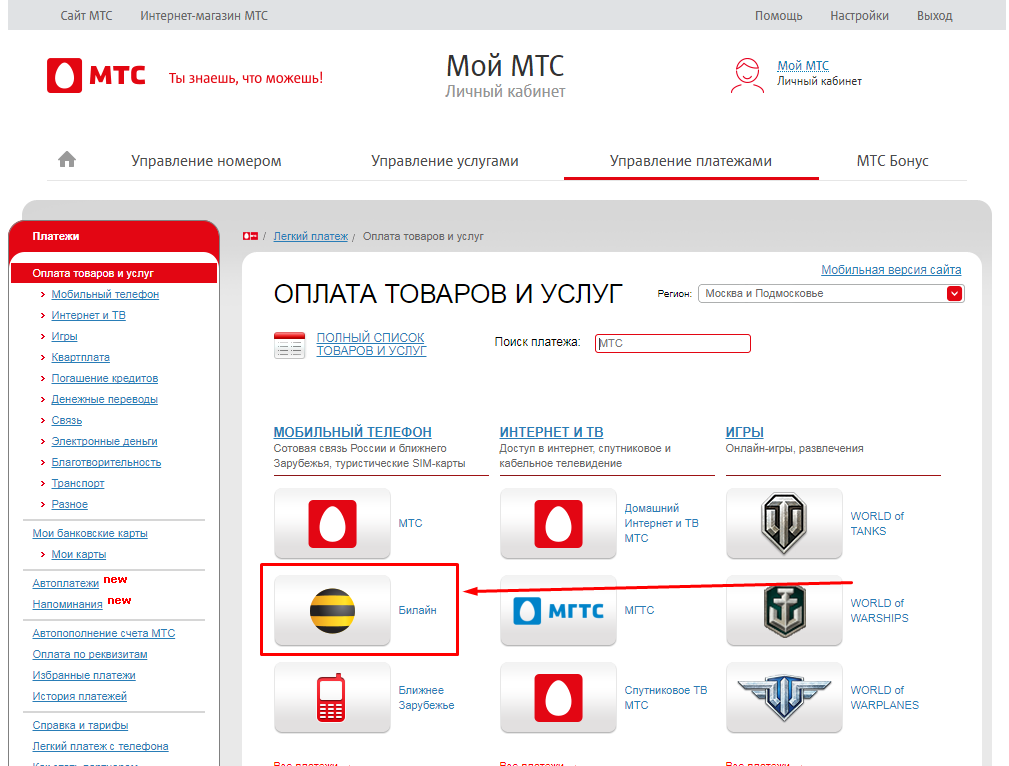The height and width of the screenshot is (766, 1009).
Task: Click Выход to log out
Action: (x=934, y=15)
